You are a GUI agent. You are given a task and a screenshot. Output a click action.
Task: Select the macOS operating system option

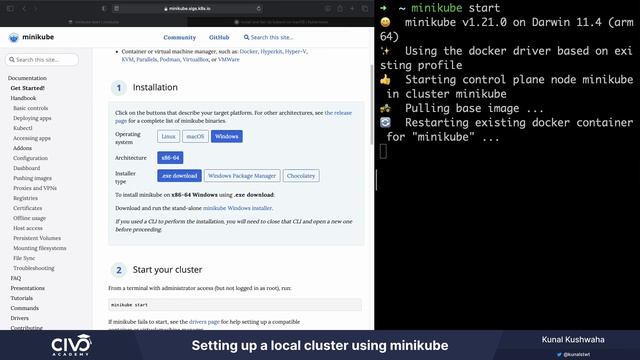click(x=195, y=136)
